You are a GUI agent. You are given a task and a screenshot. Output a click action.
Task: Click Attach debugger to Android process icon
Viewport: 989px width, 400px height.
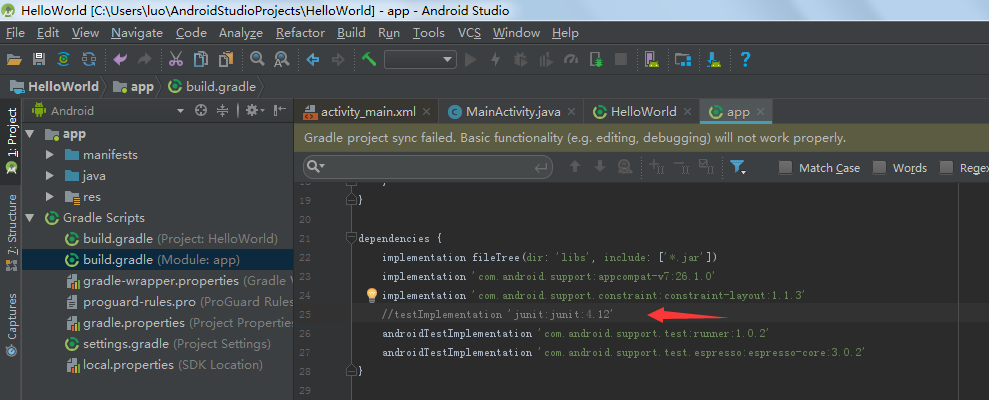coord(596,60)
